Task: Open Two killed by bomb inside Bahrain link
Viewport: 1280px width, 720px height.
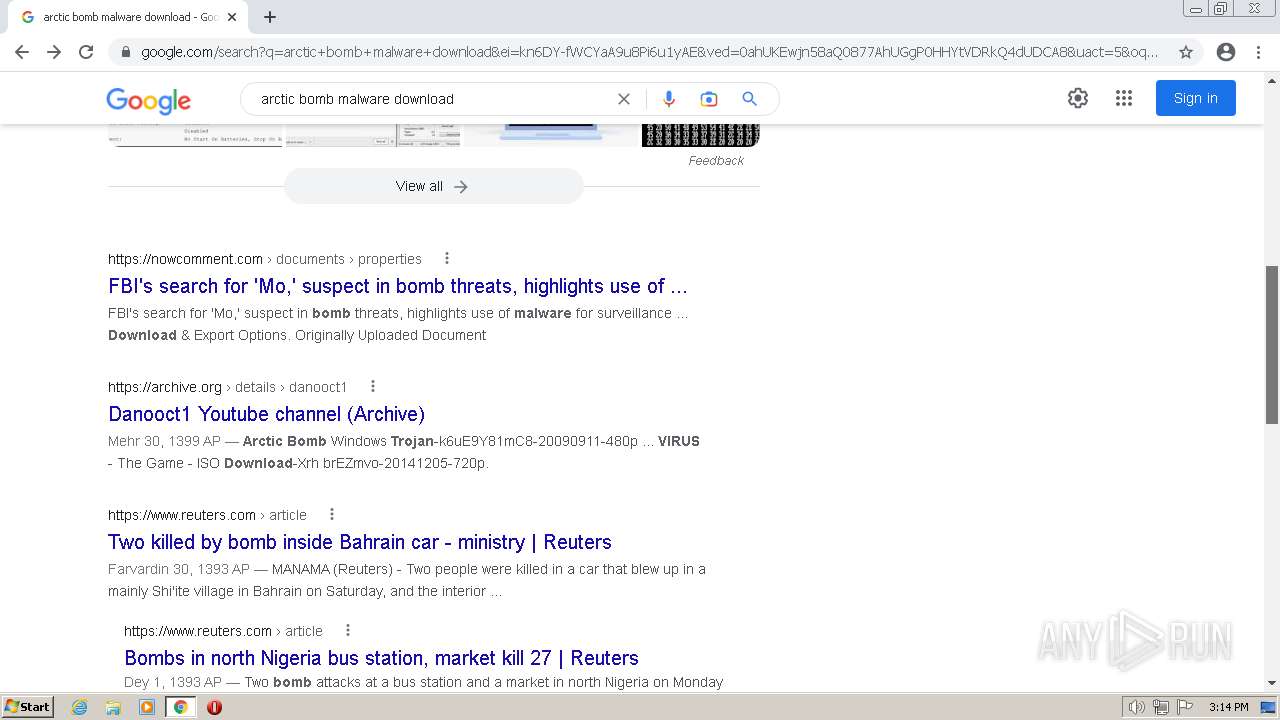Action: (x=360, y=542)
